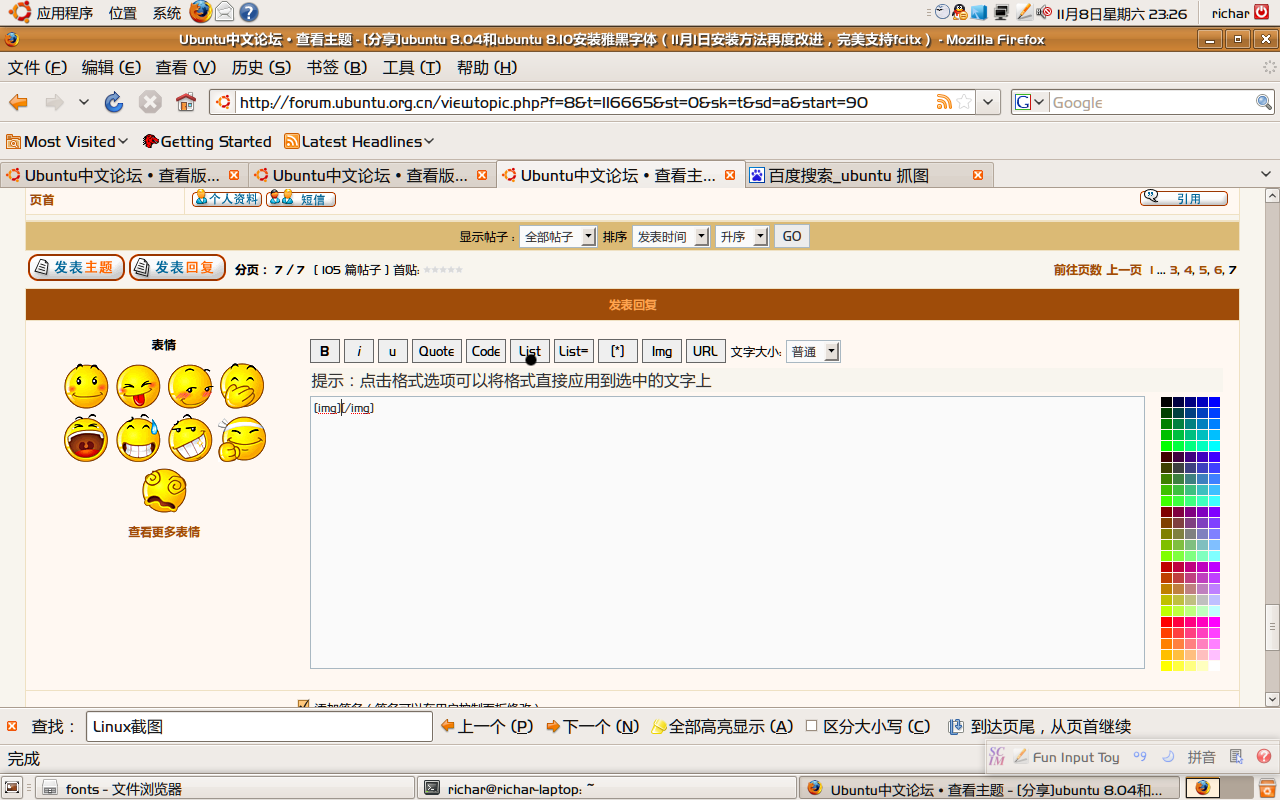This screenshot has height=800, width=1280.
Task: Close the find bar with X icon
Action: point(13,726)
